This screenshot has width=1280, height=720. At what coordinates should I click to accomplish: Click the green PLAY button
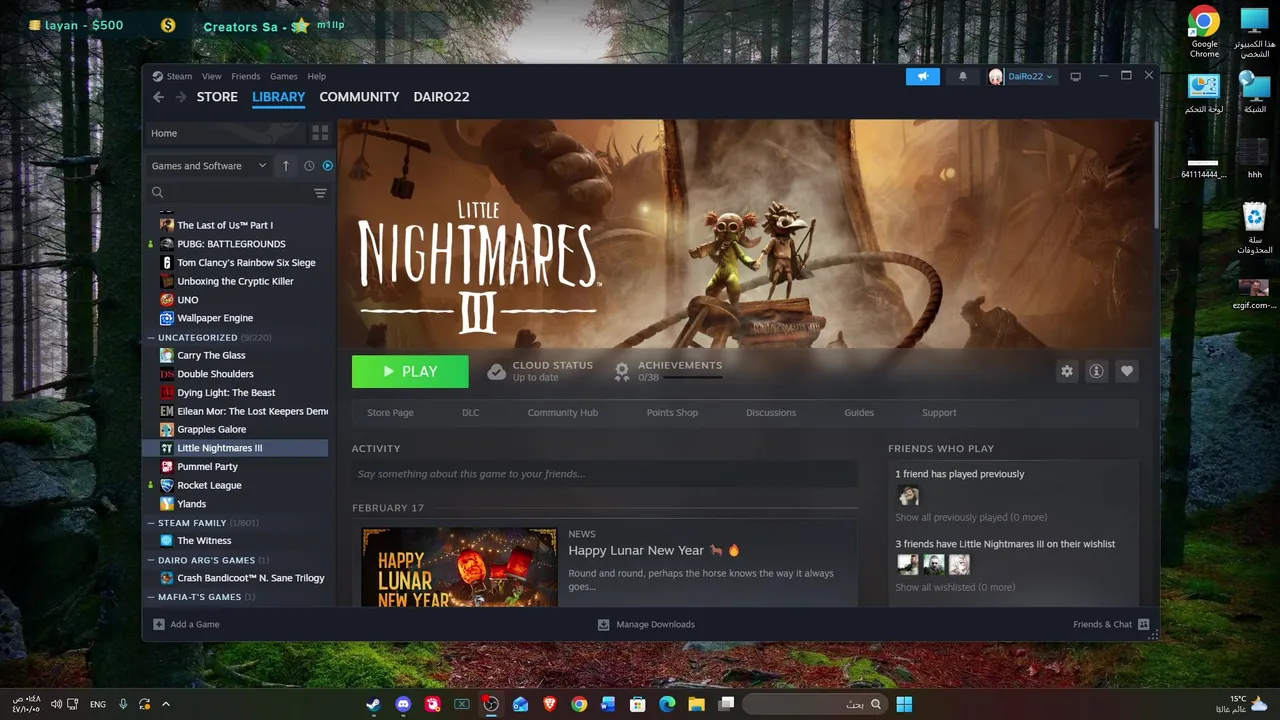tap(410, 371)
